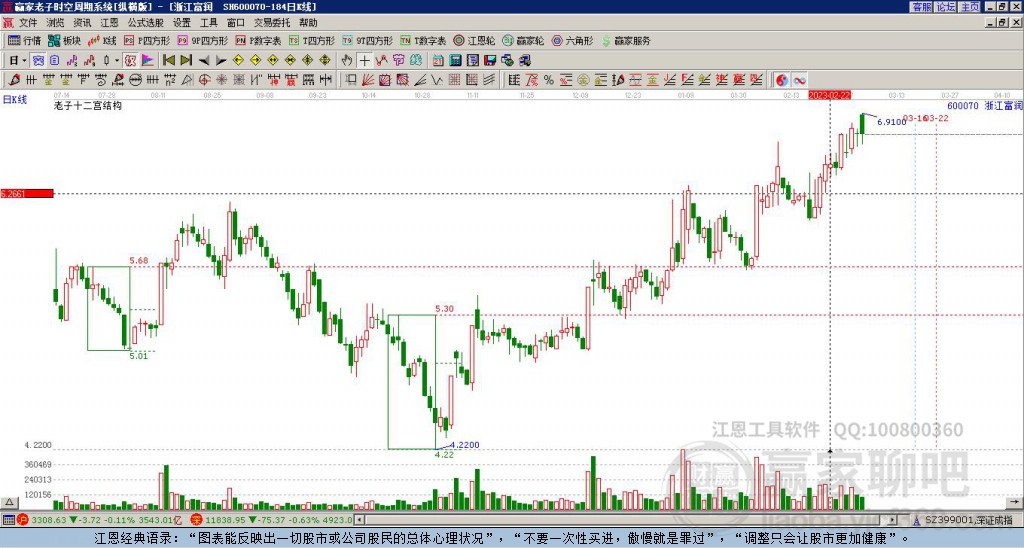Click the up-triangle button at volume panel
Image resolution: width=1024 pixels, height=548 pixels.
pyautogui.click(x=9, y=502)
